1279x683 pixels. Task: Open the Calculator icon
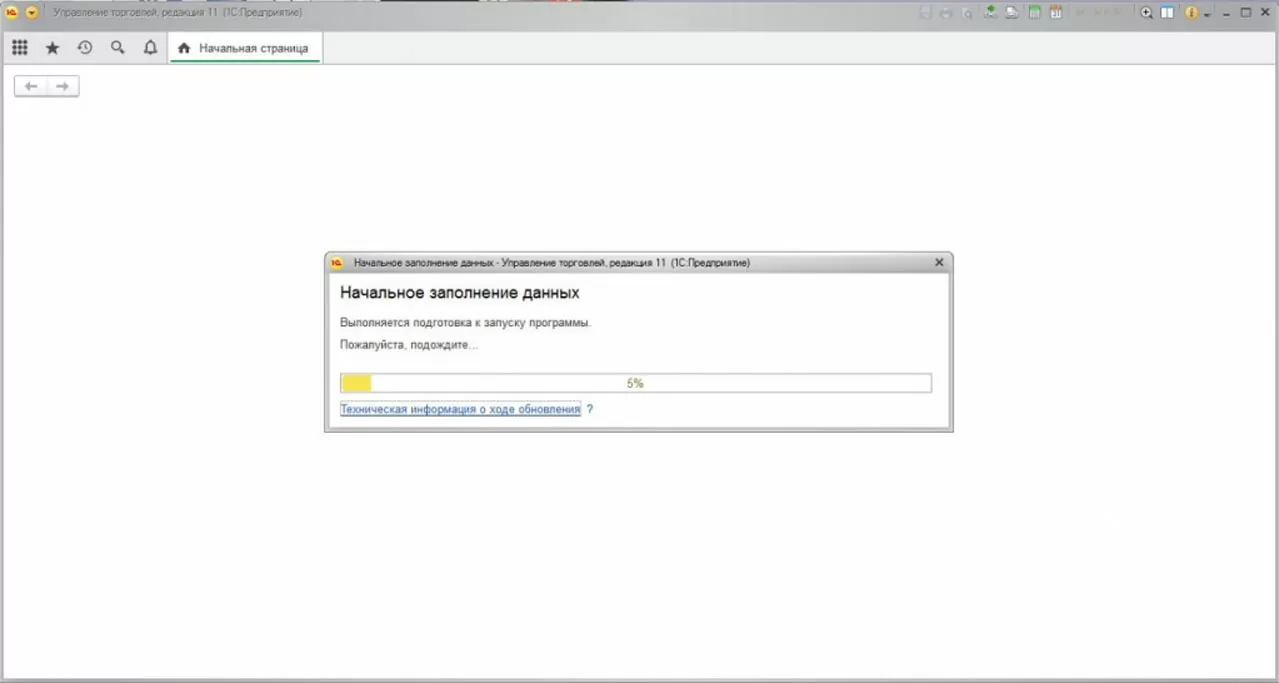coord(1035,13)
